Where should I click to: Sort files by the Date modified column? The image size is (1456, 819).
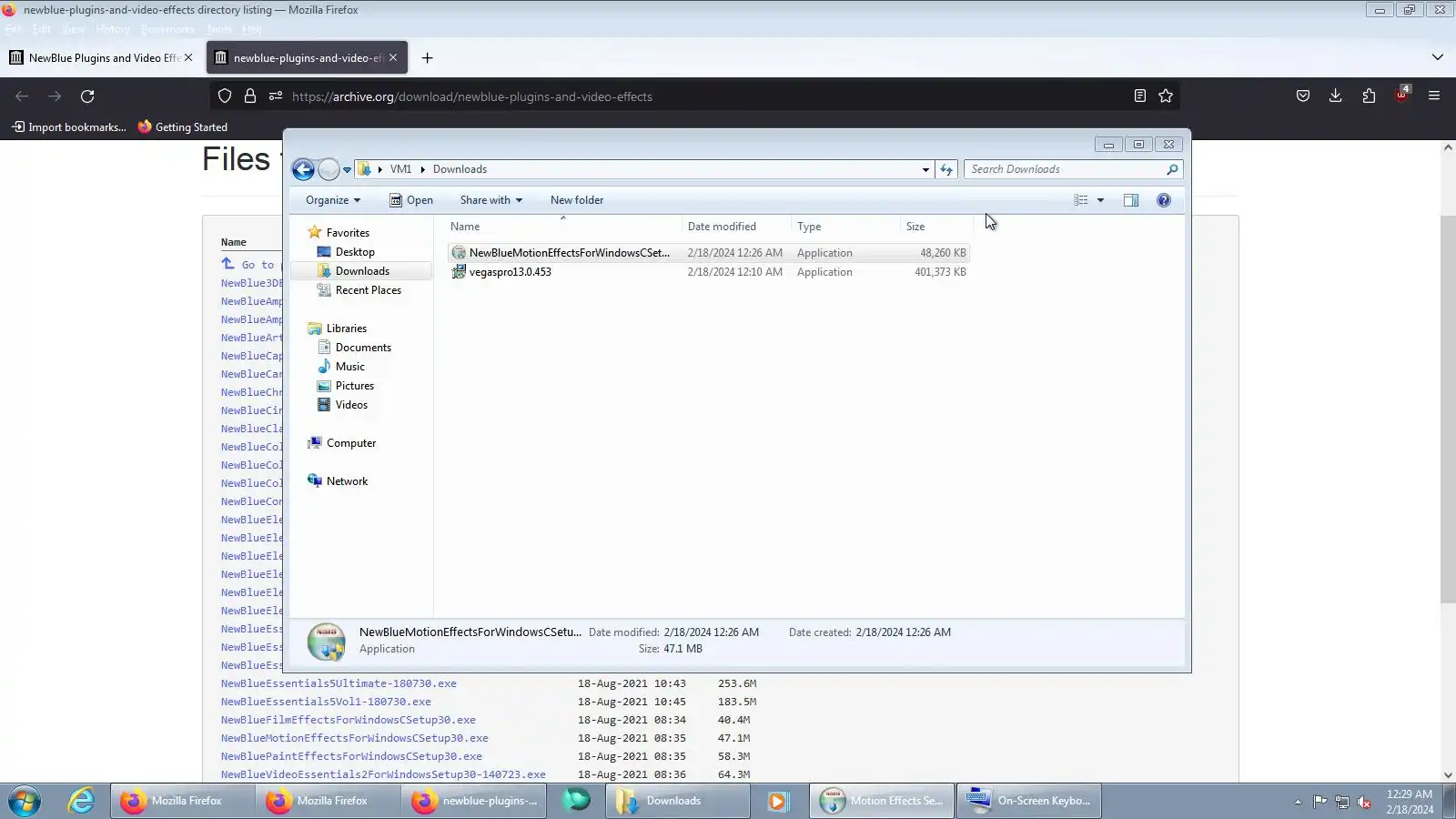click(736, 227)
